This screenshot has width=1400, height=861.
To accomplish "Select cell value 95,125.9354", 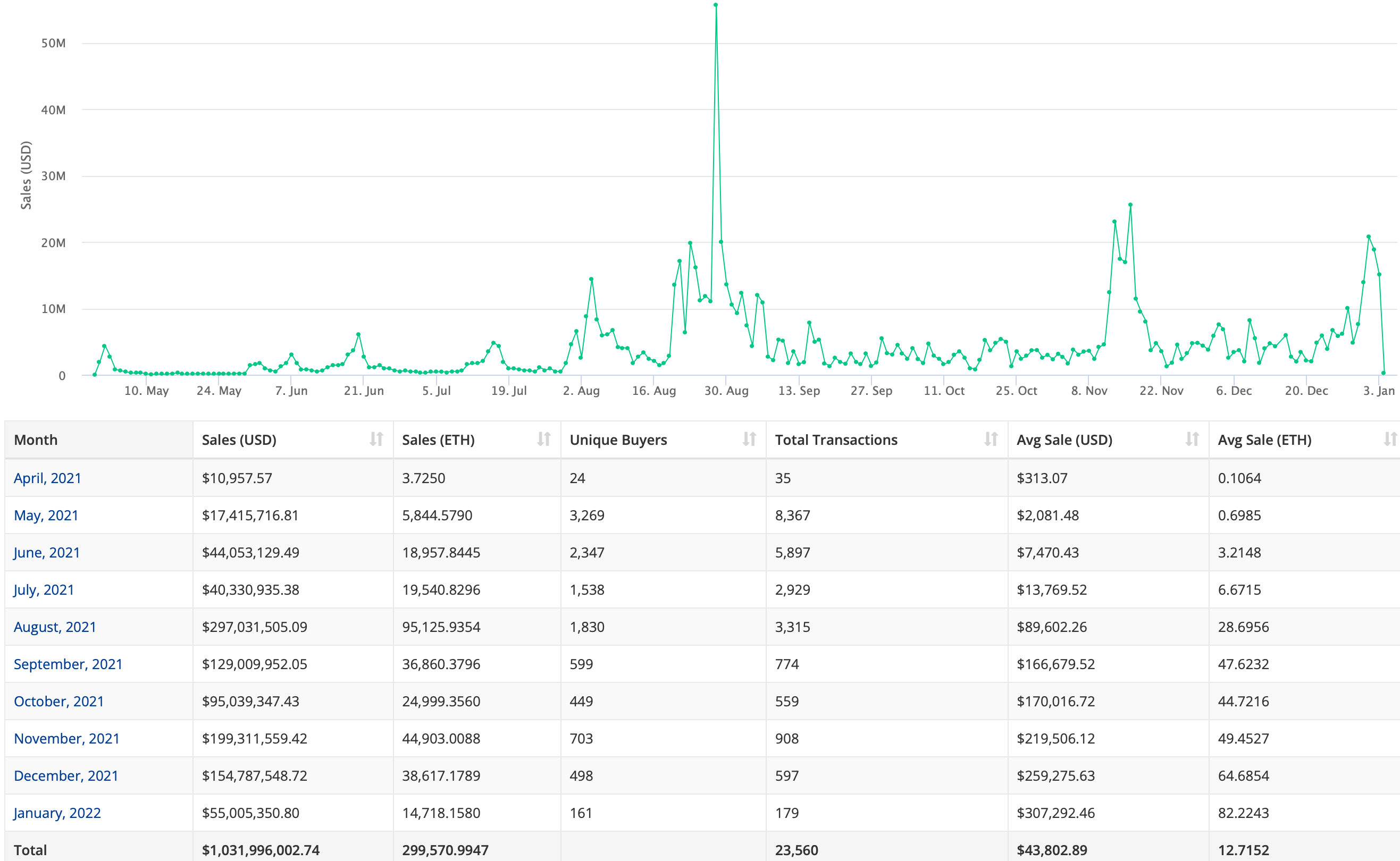I will click(441, 627).
